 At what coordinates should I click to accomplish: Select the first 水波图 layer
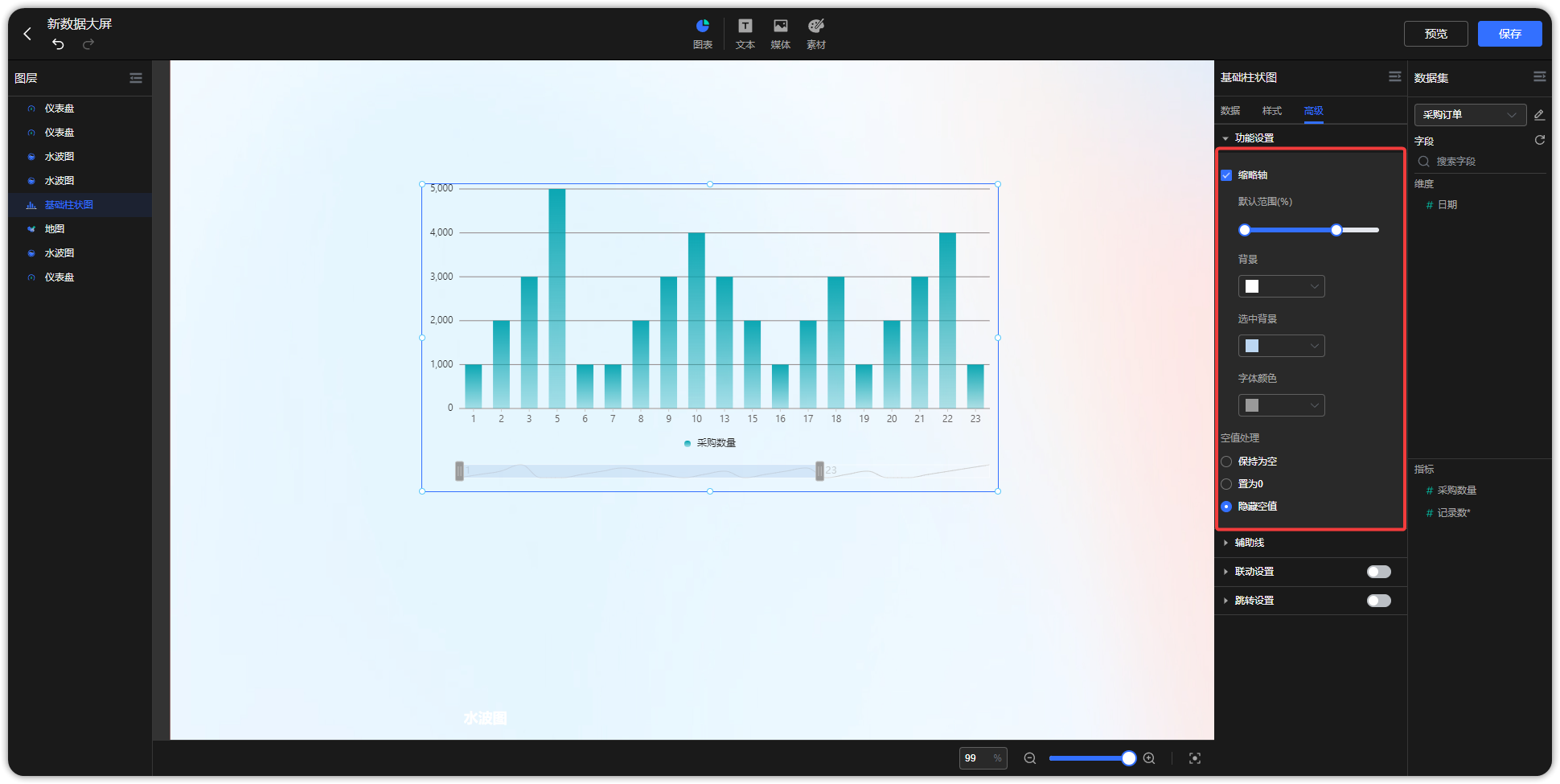[x=80, y=157]
